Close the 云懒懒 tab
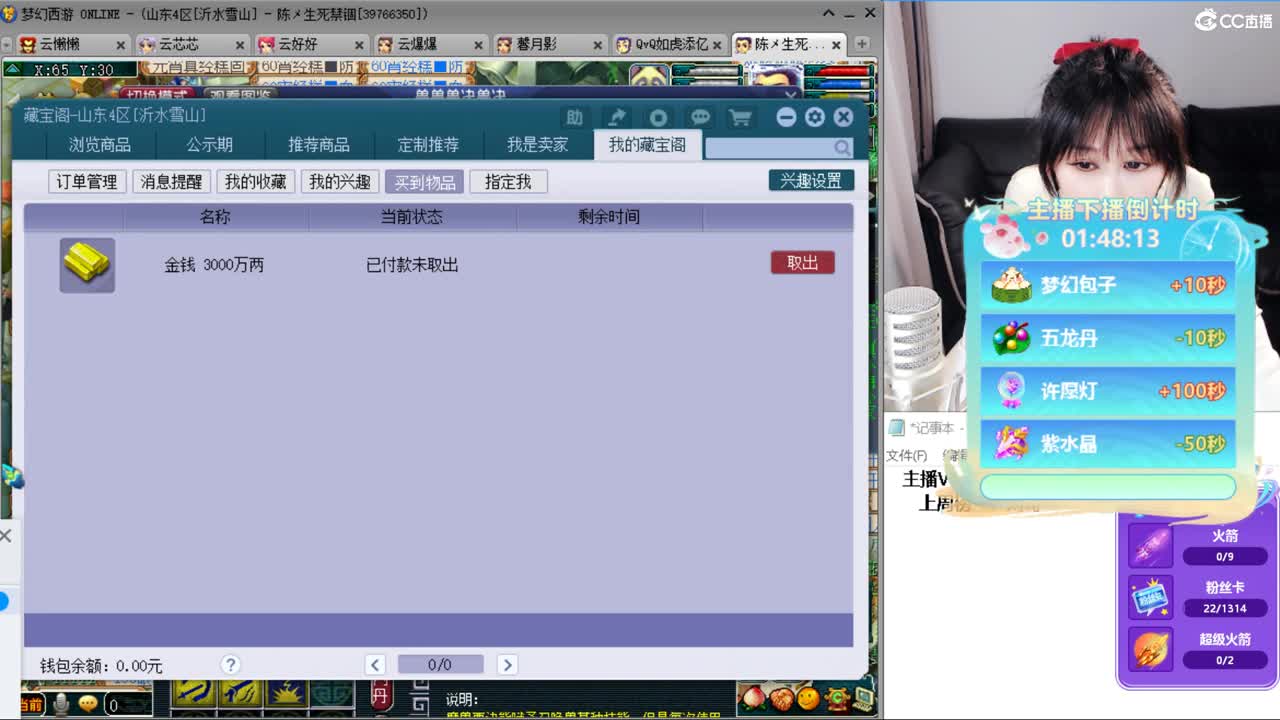1280x720 pixels. tap(121, 45)
